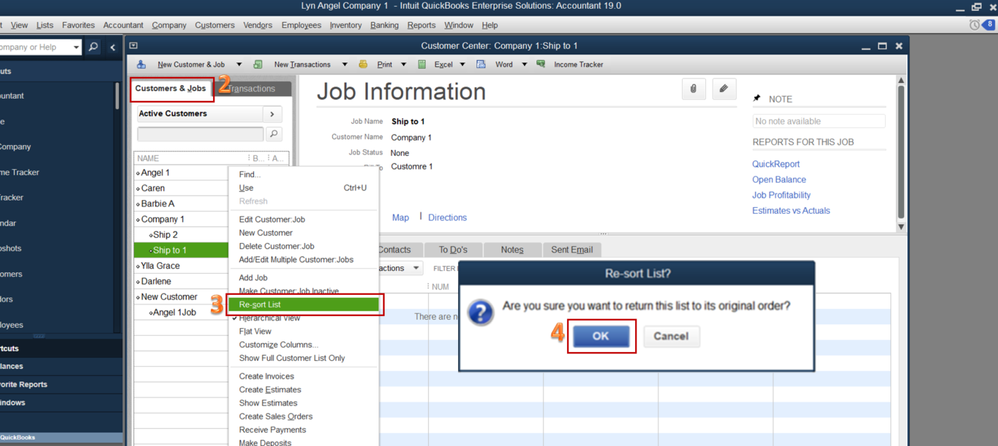Click the Excel spreadsheet icon

pos(422,64)
